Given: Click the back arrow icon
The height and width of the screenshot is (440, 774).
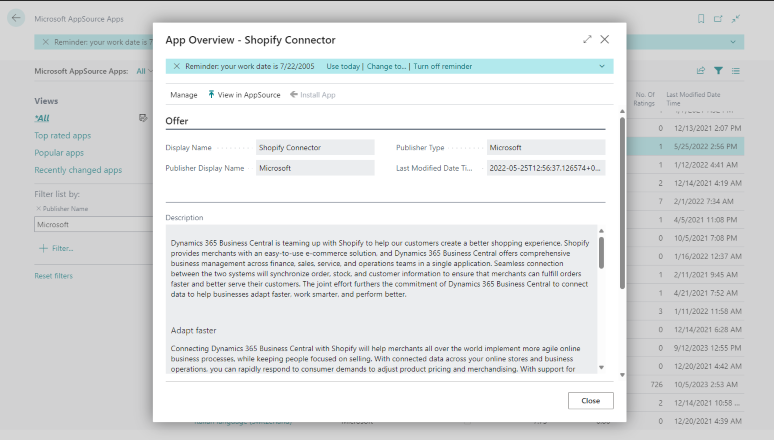Looking at the screenshot, I should 16,18.
